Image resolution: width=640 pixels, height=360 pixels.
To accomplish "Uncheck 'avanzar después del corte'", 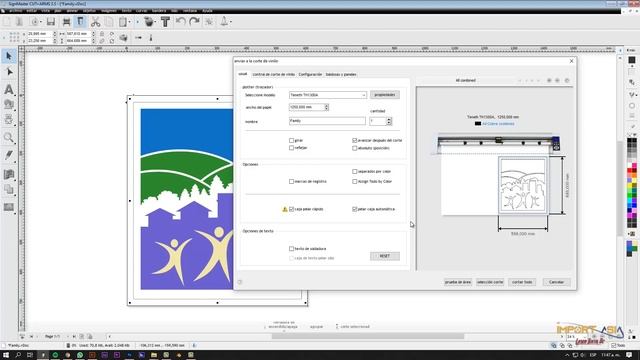I will 355,140.
